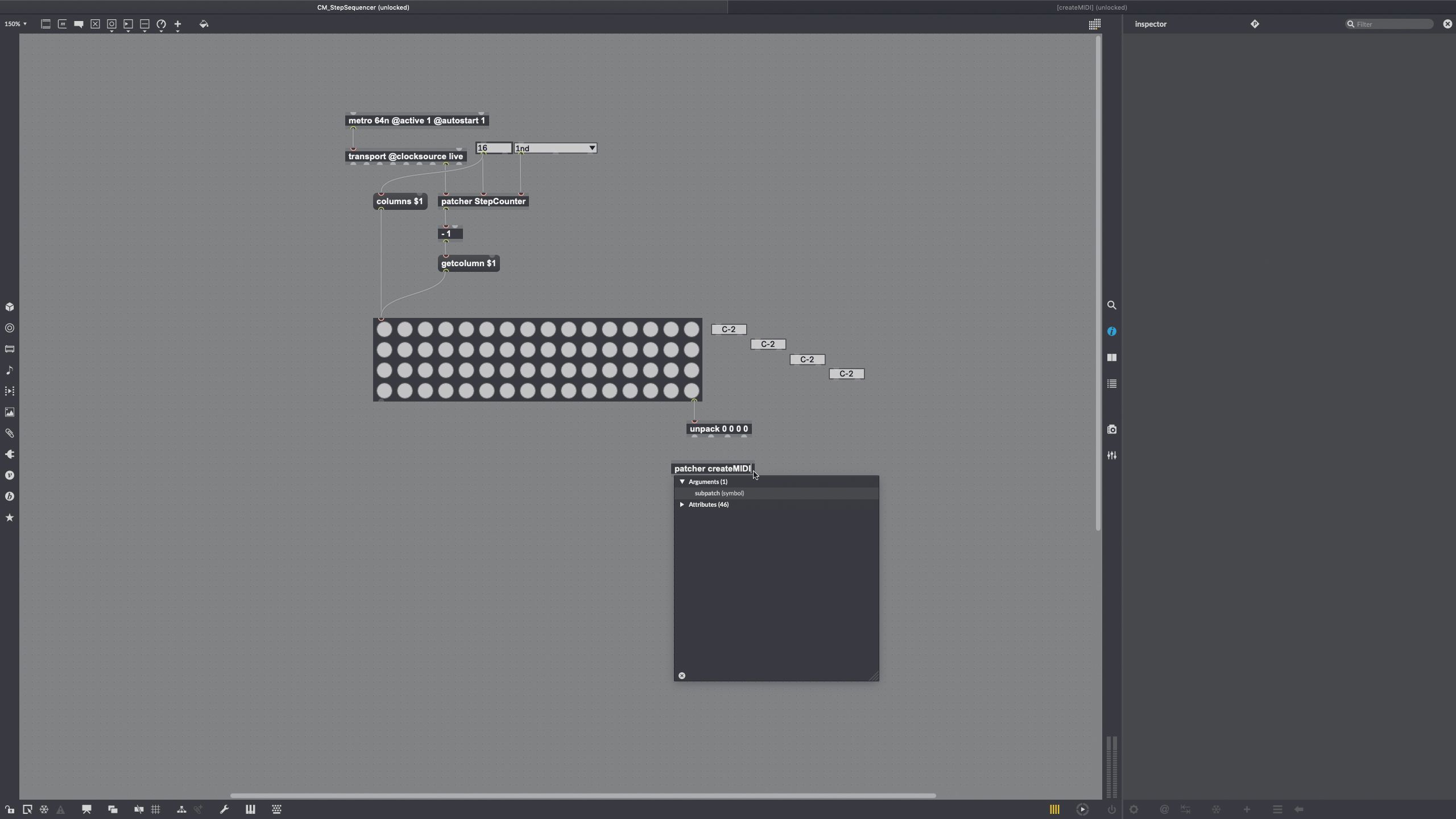Open the Images browser in left sidebar
Screen dimensions: 1456x819
(x=10, y=412)
